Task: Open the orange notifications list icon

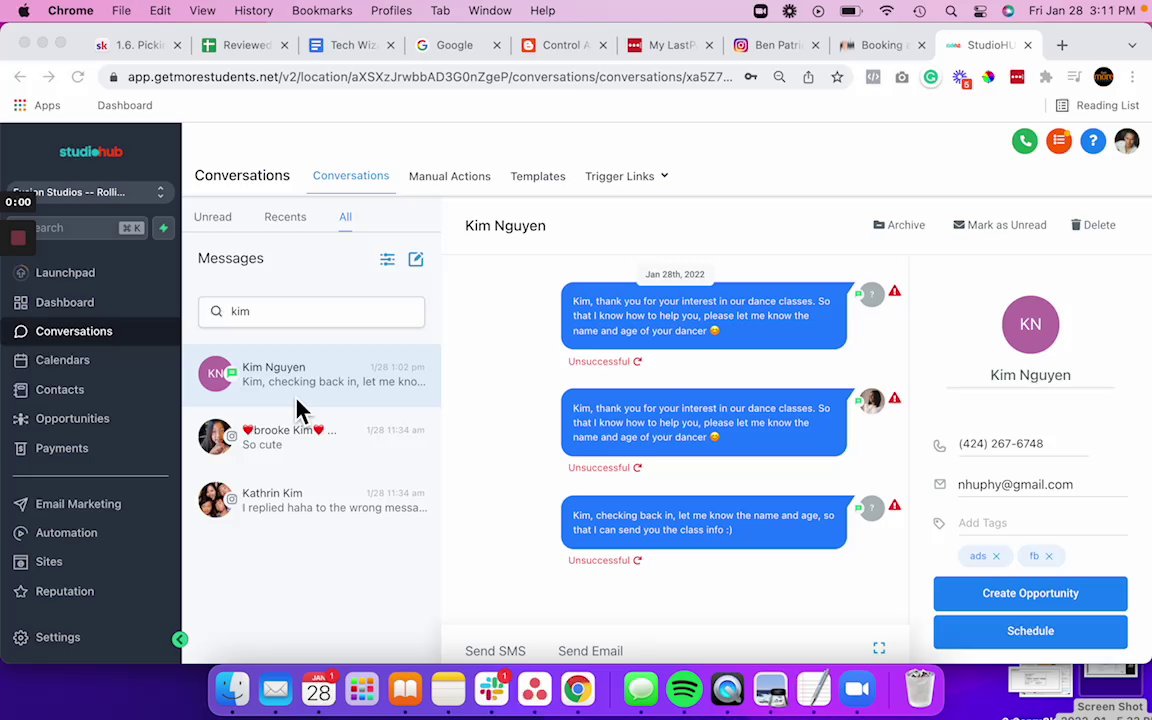Action: coord(1059,141)
